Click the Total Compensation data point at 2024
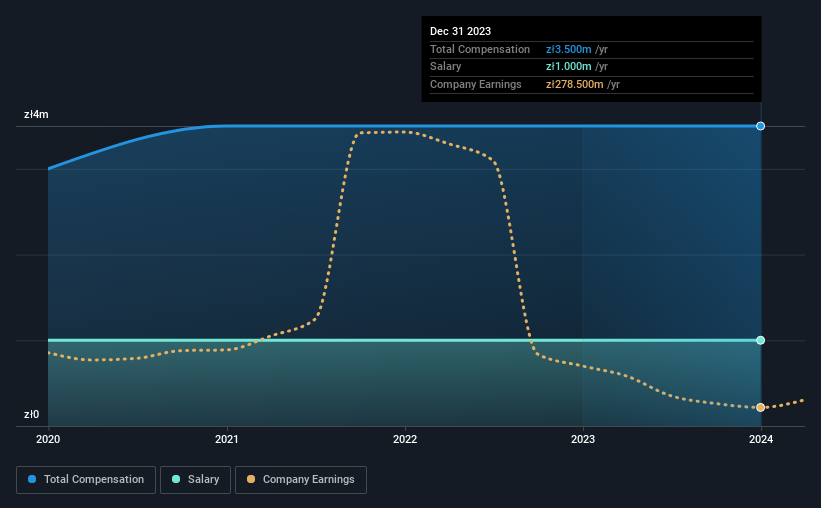 [x=760, y=126]
